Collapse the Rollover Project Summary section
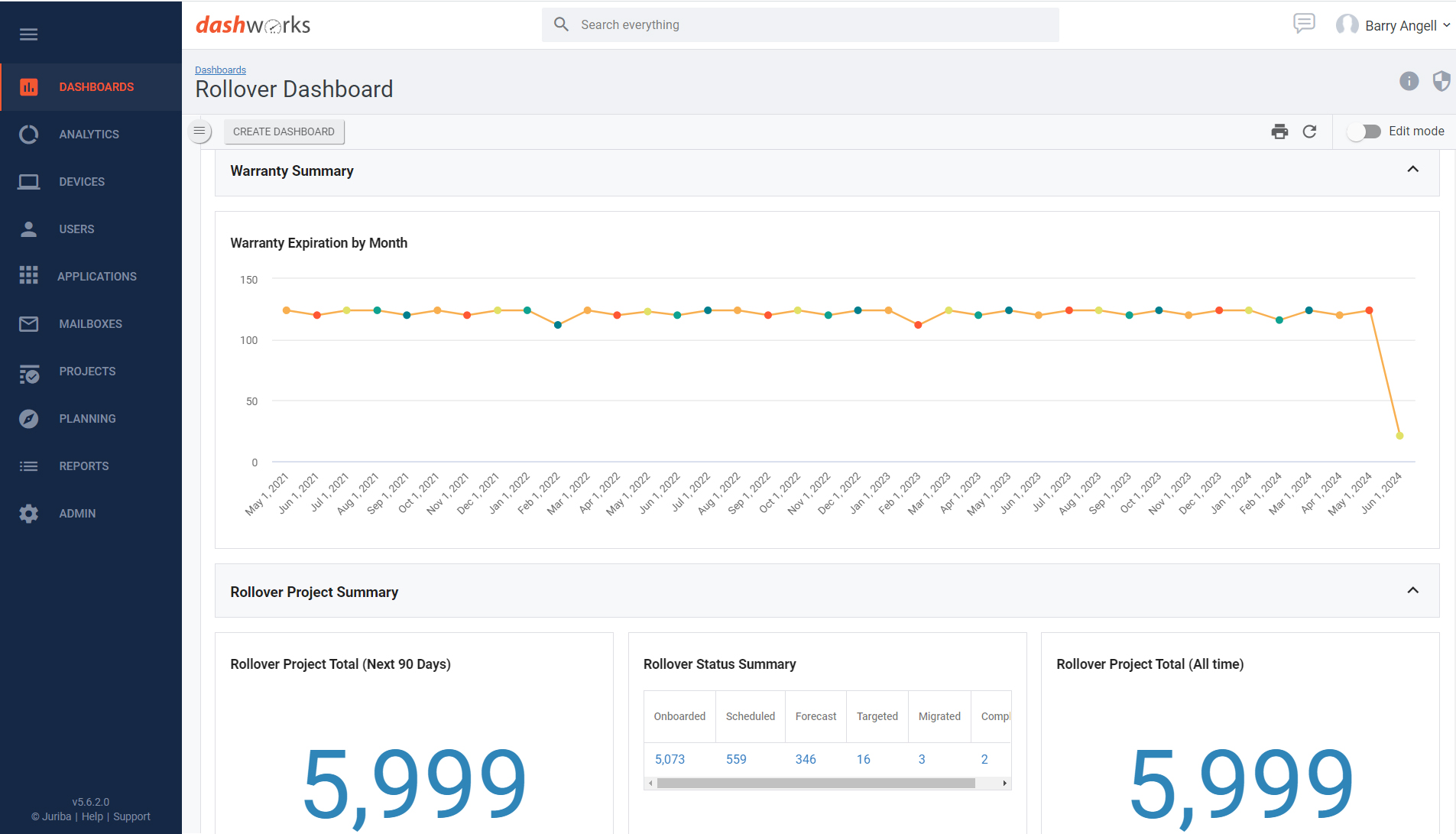Viewport: 1456px width, 834px height. click(x=1412, y=591)
